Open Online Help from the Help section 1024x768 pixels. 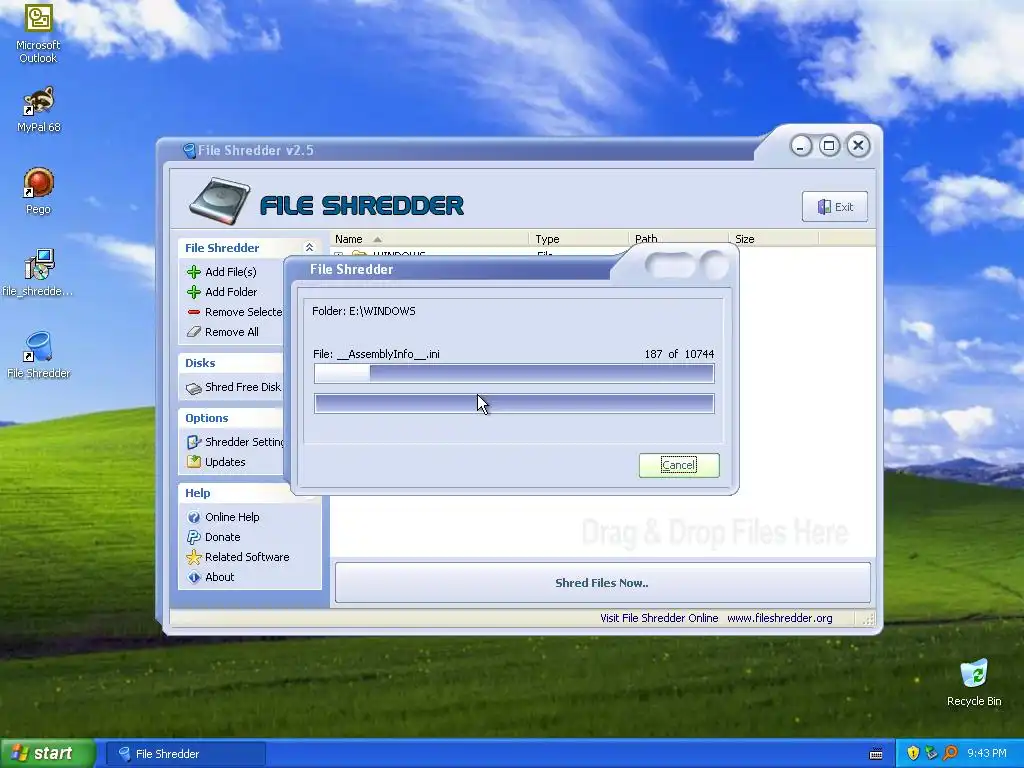coord(232,517)
